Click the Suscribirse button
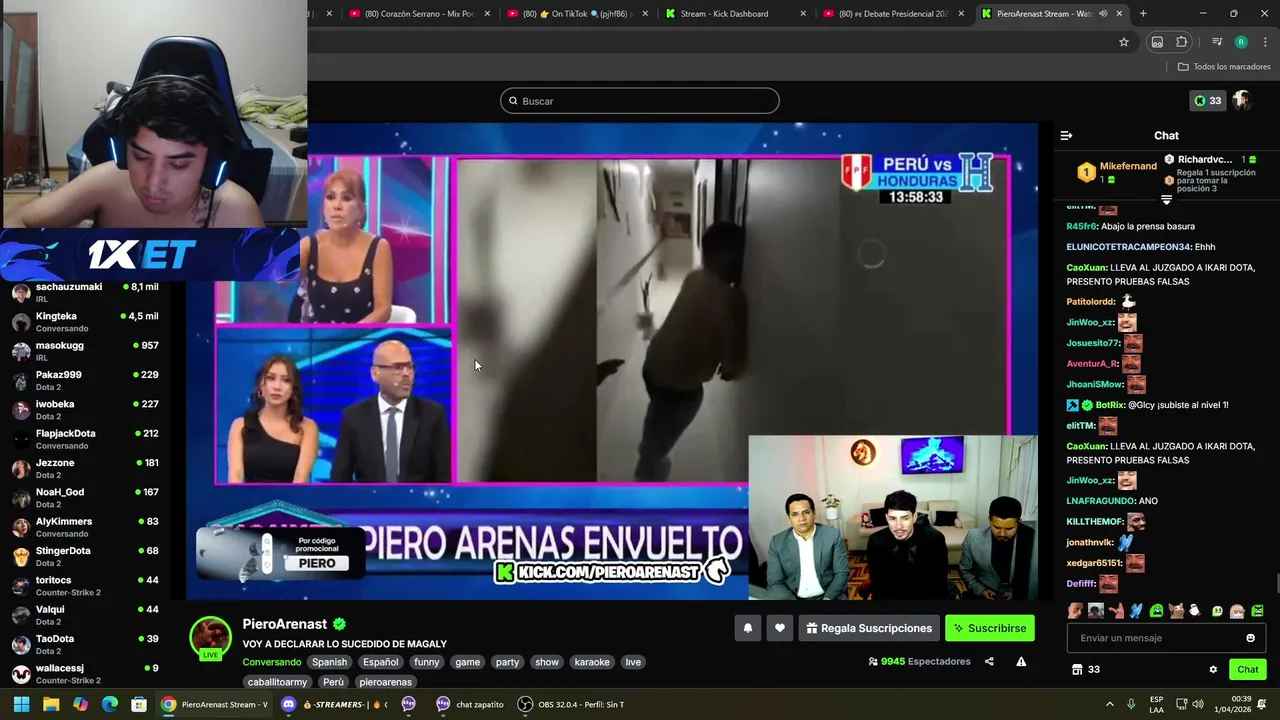 point(990,628)
